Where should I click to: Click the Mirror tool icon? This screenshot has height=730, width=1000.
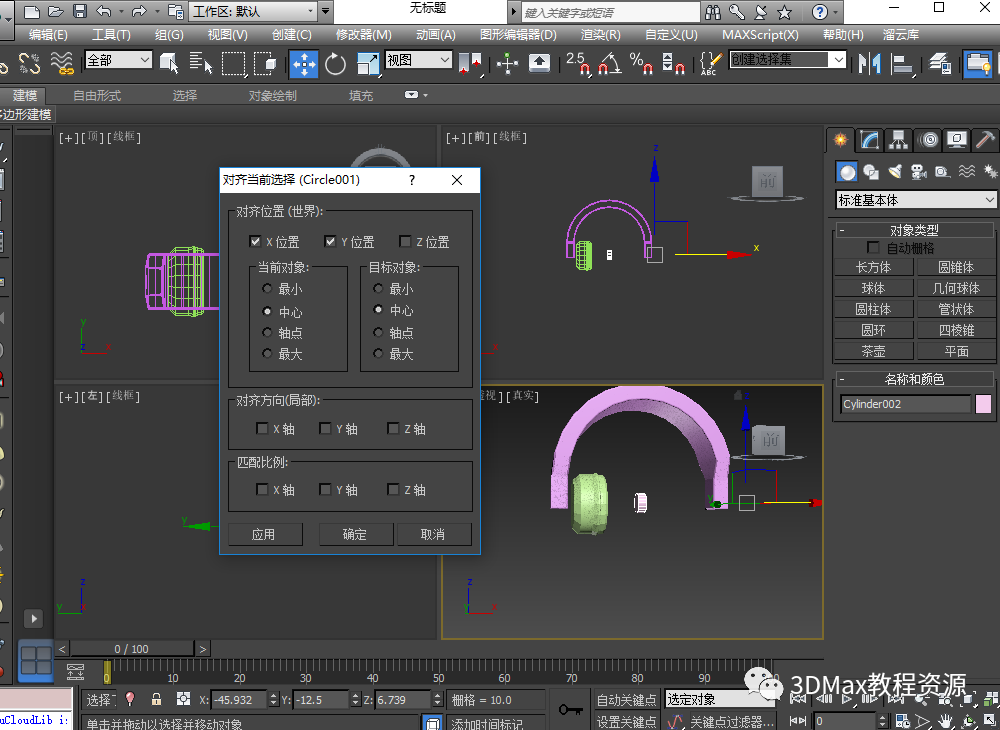[x=870, y=64]
